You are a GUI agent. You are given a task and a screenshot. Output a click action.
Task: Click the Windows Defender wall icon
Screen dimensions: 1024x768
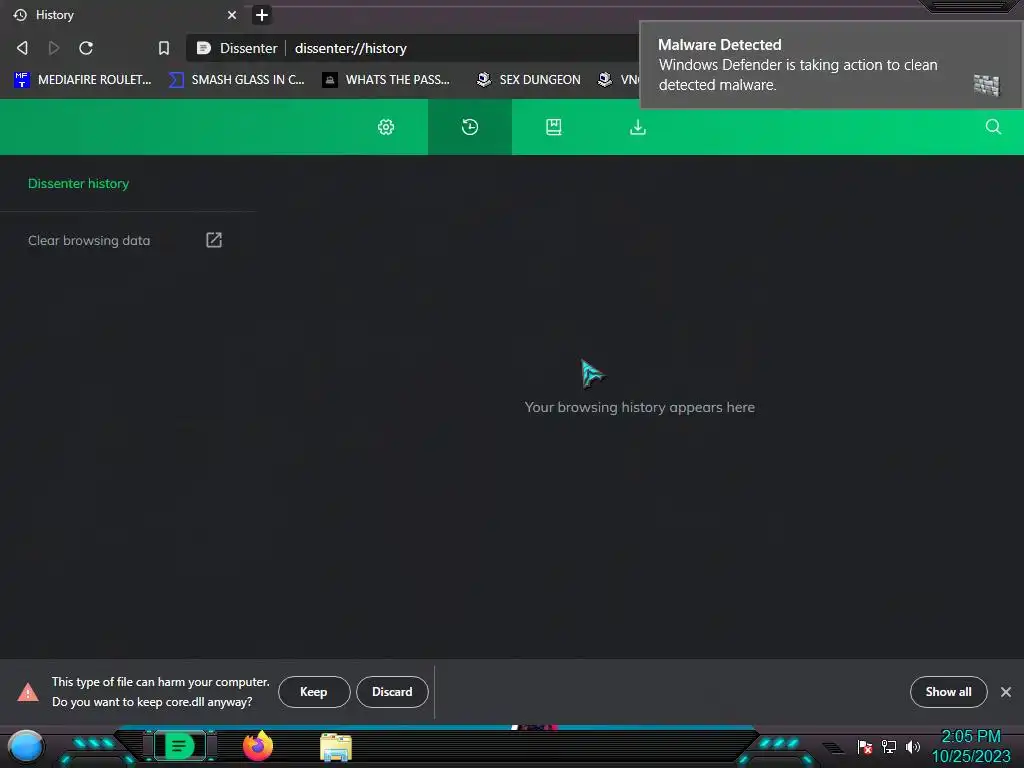[x=986, y=86]
